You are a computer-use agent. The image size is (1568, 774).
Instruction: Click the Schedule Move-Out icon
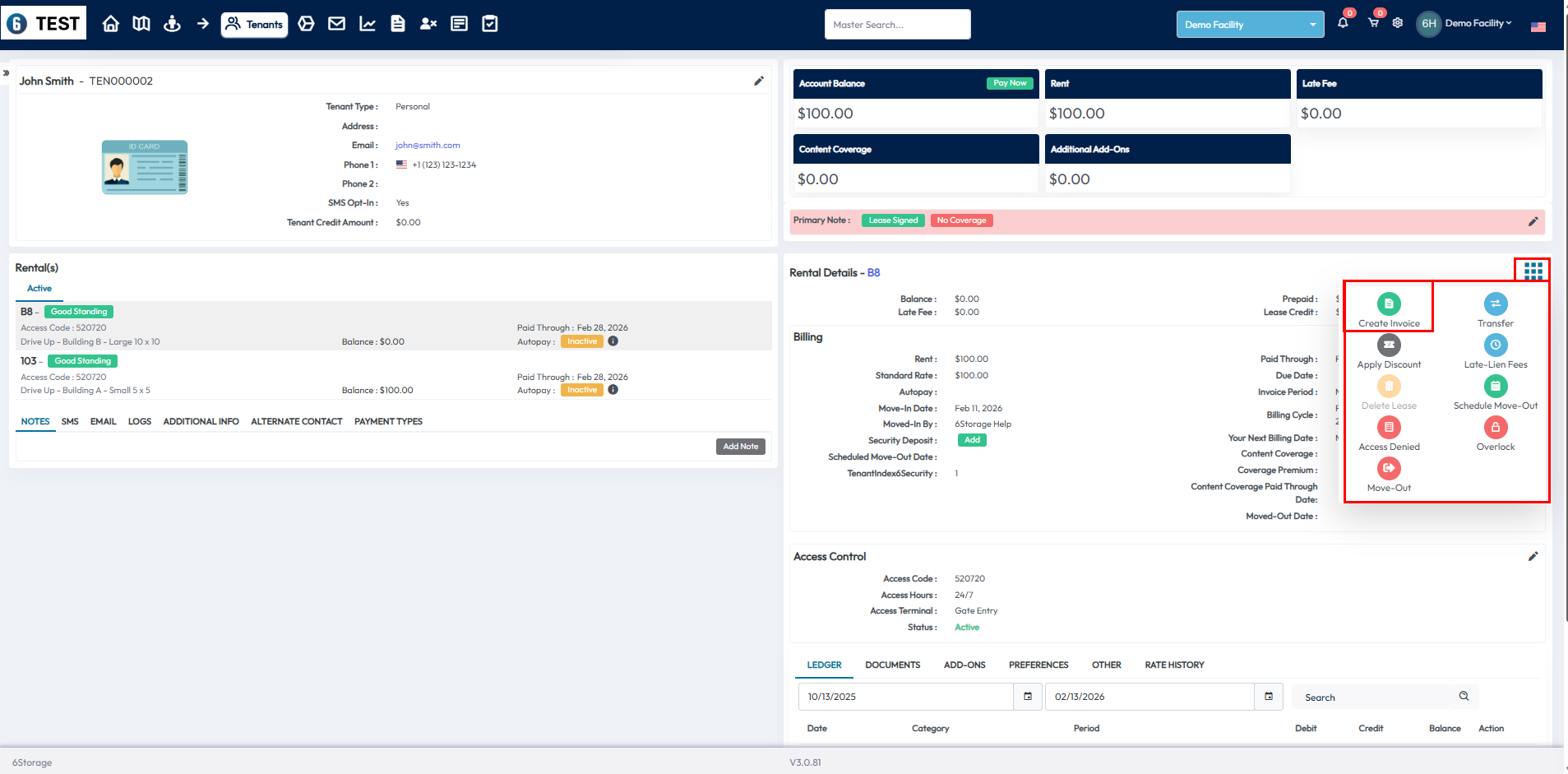pos(1495,387)
